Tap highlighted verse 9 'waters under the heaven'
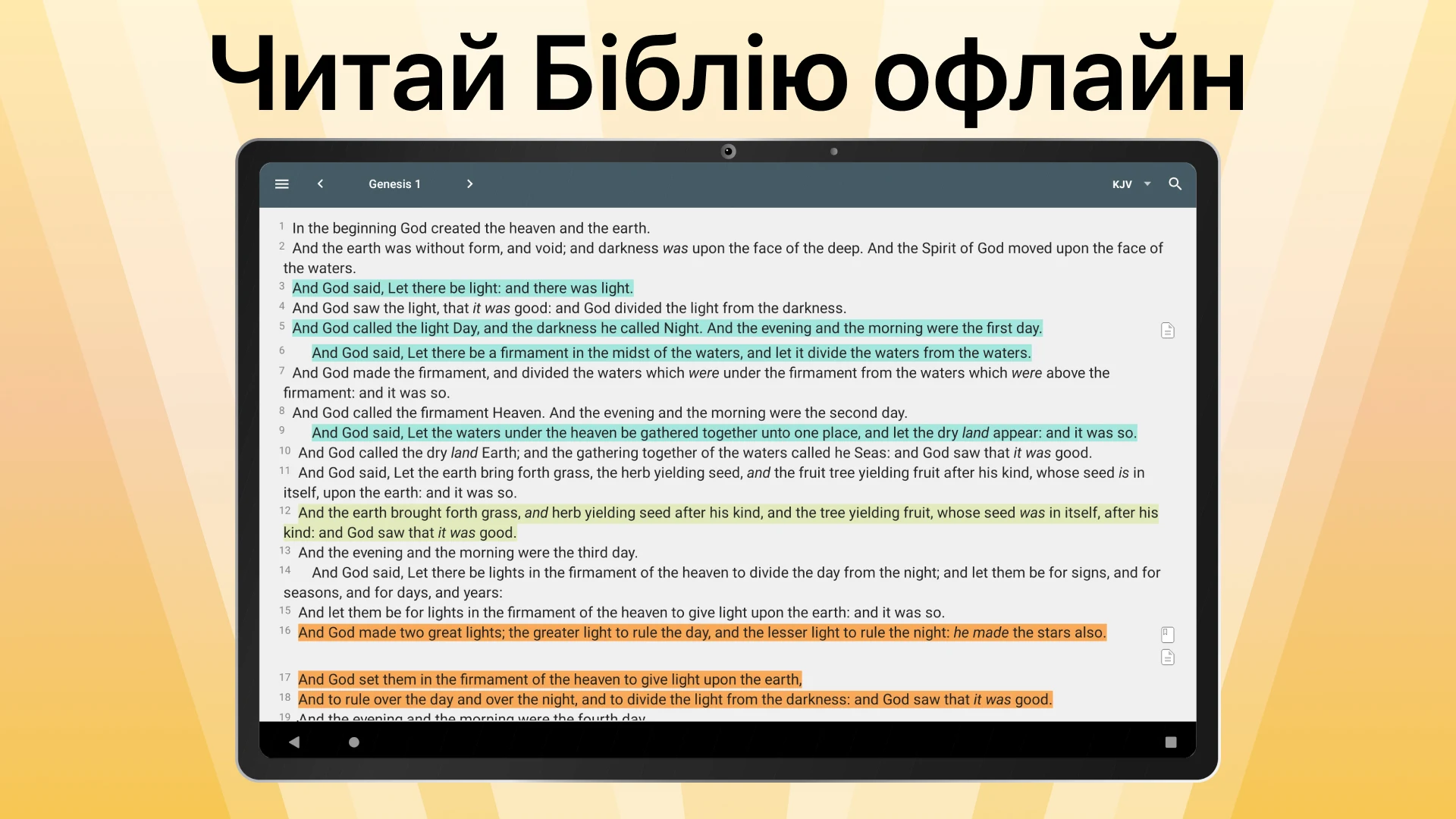This screenshot has height=819, width=1456. 724,433
